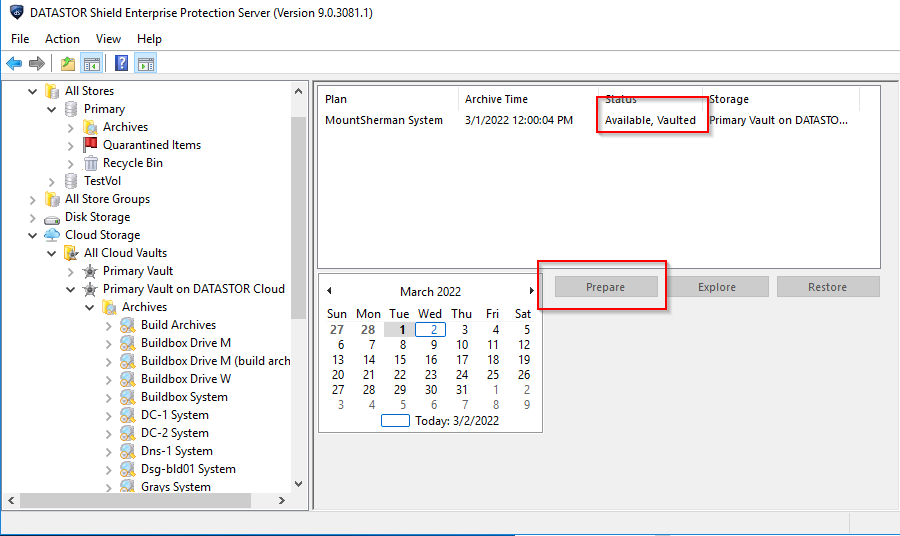The image size is (900, 536).
Task: Open the Help menu
Action: 149,38
